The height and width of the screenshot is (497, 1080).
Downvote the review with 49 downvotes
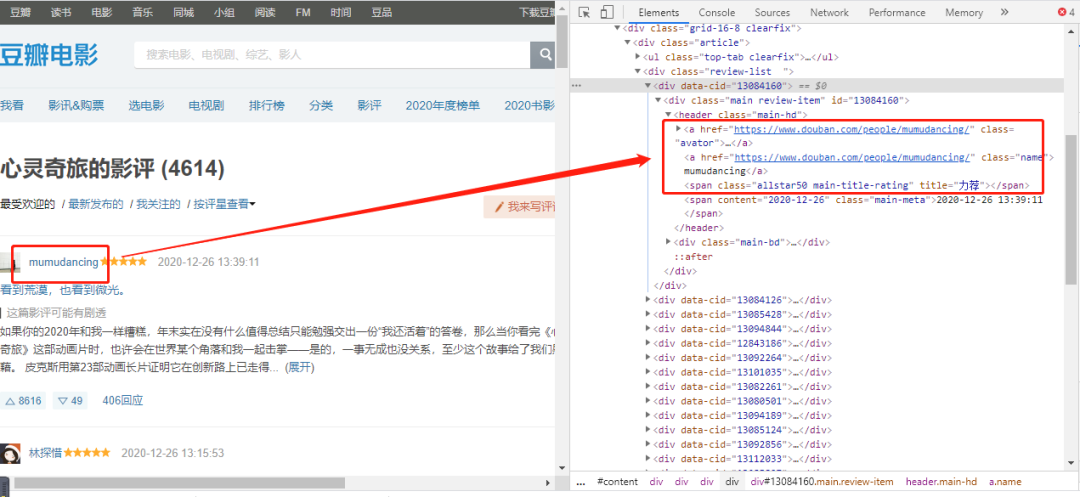click(70, 400)
